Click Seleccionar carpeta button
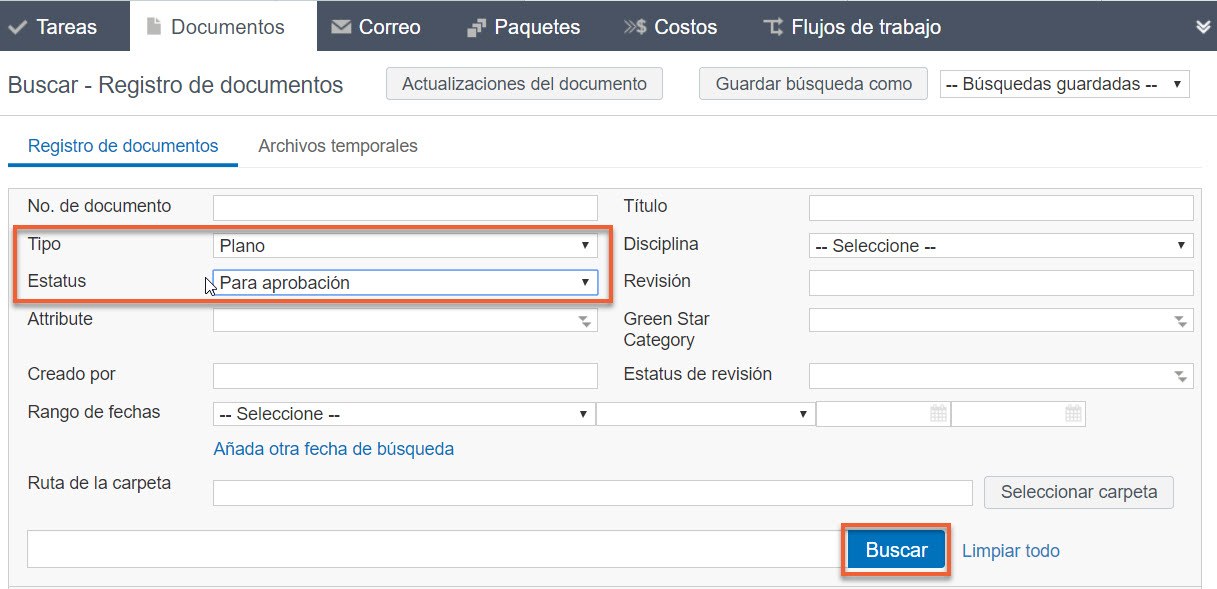The image size is (1217, 589). point(1079,492)
